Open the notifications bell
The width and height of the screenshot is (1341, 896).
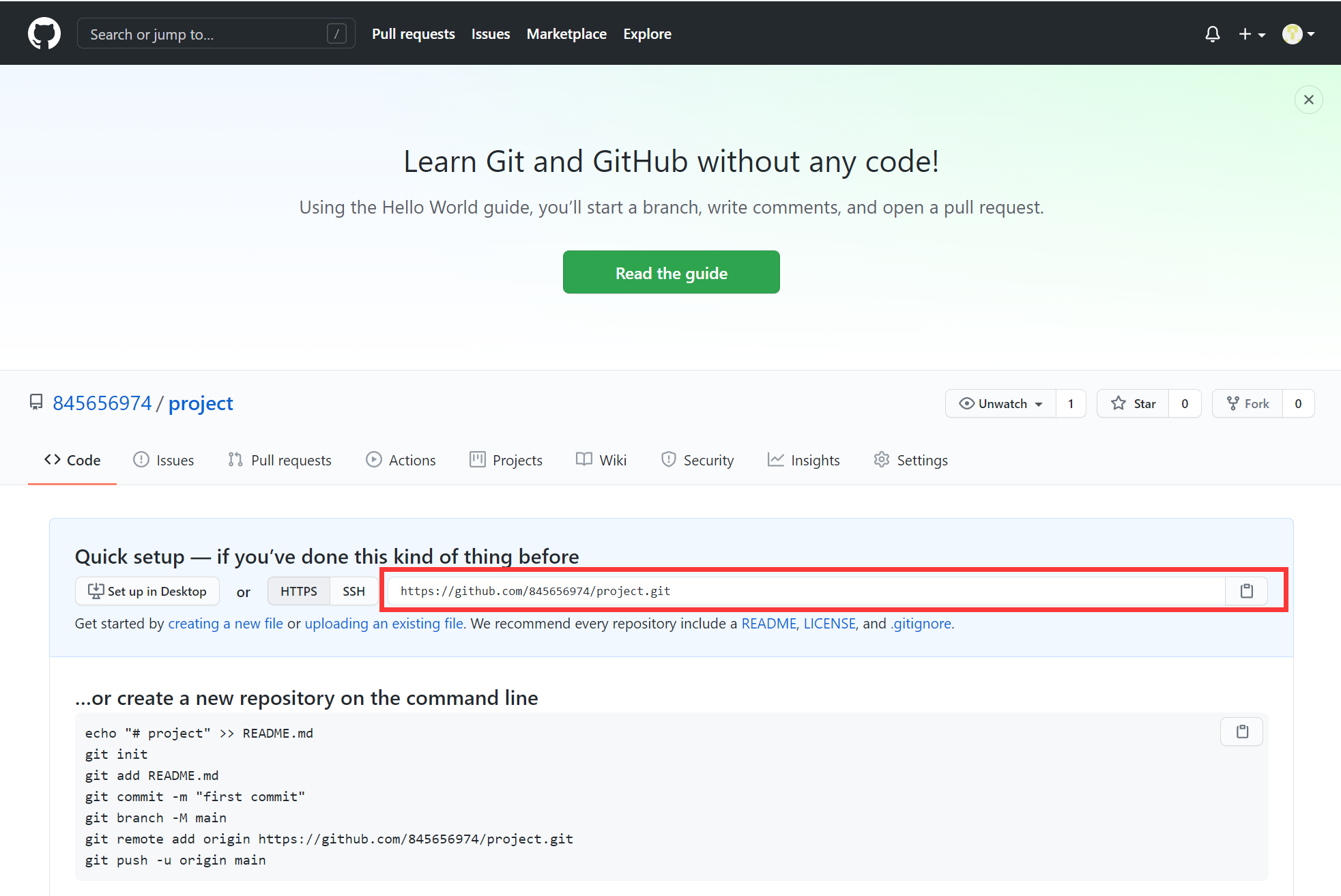coord(1212,34)
